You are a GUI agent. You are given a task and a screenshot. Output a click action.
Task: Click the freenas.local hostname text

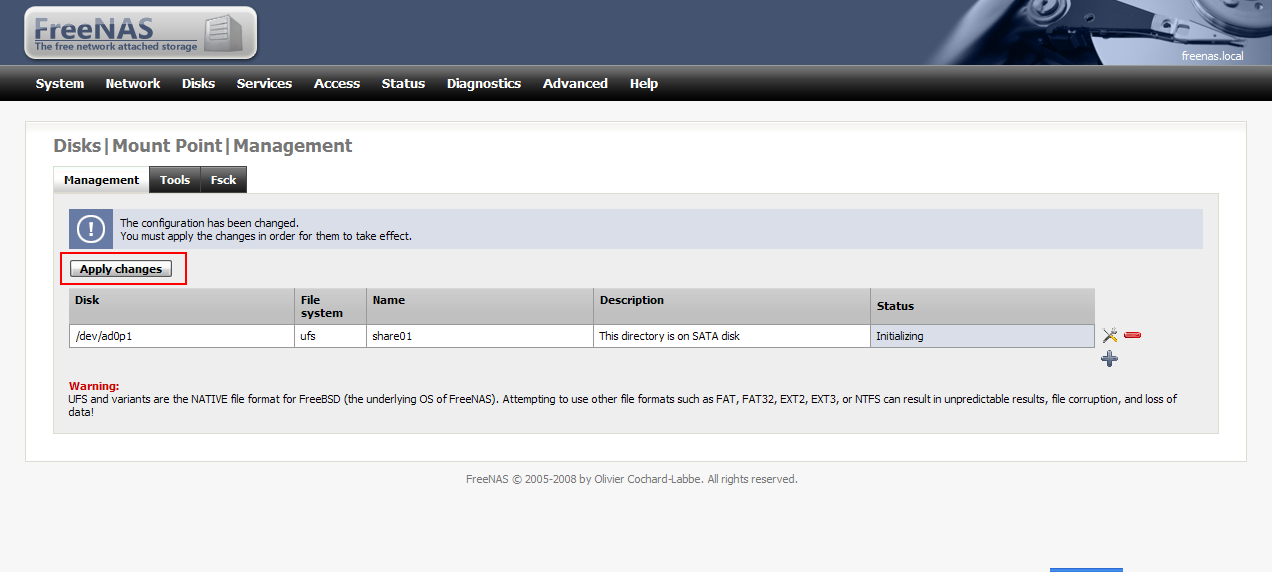click(x=1213, y=56)
